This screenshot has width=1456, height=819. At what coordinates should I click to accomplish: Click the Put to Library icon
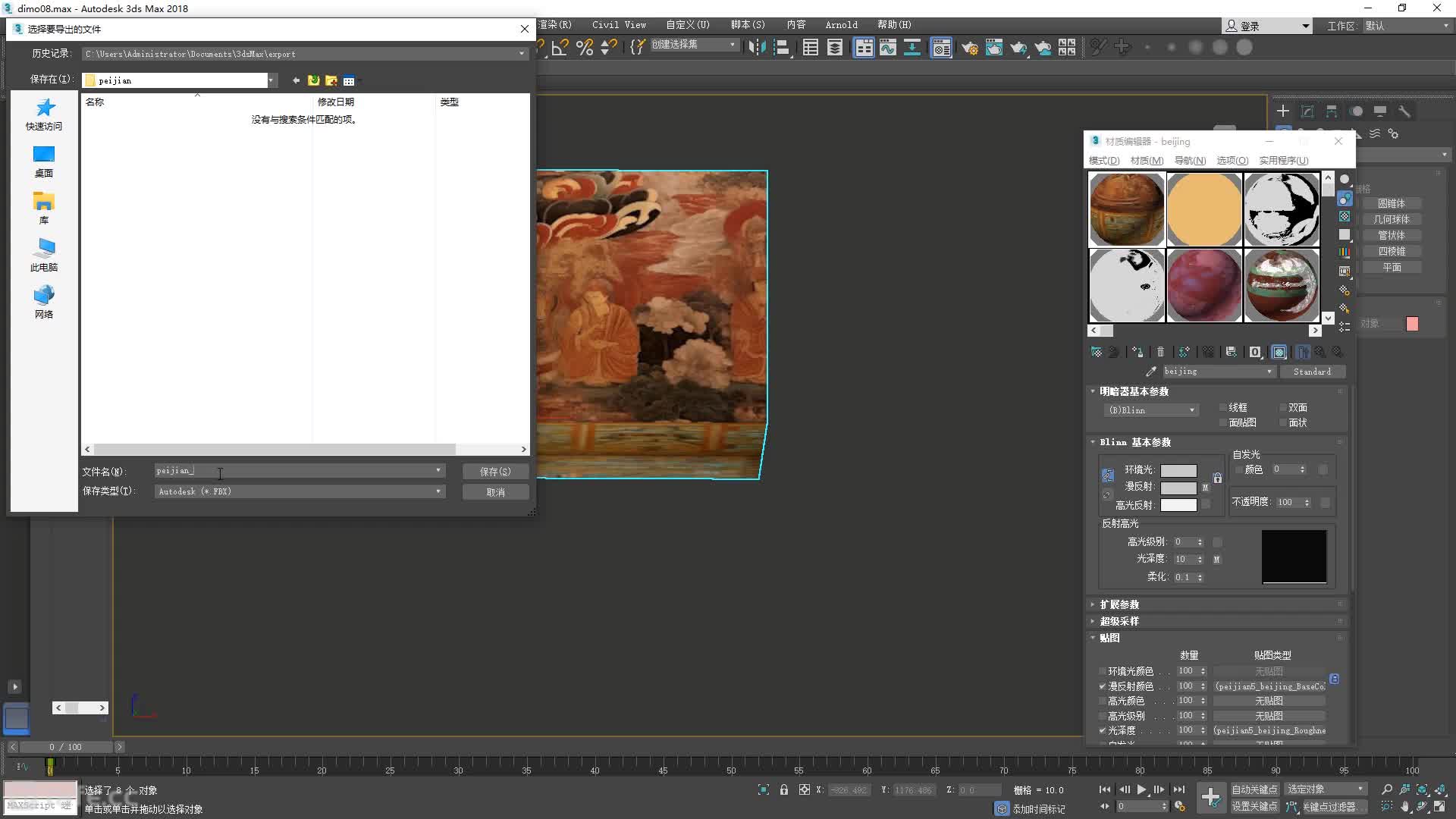tap(1231, 352)
